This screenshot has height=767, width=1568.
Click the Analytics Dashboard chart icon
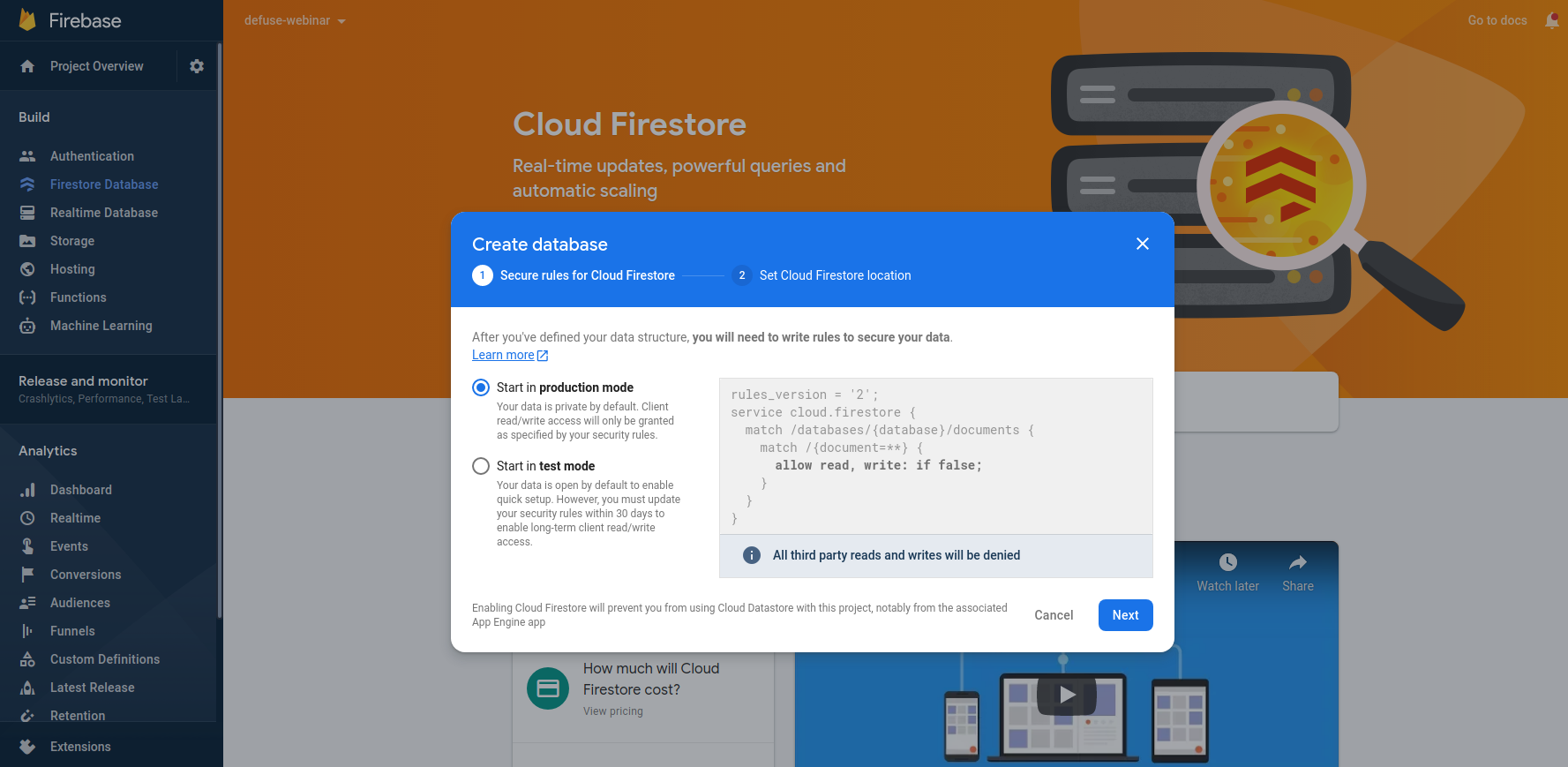coord(27,490)
